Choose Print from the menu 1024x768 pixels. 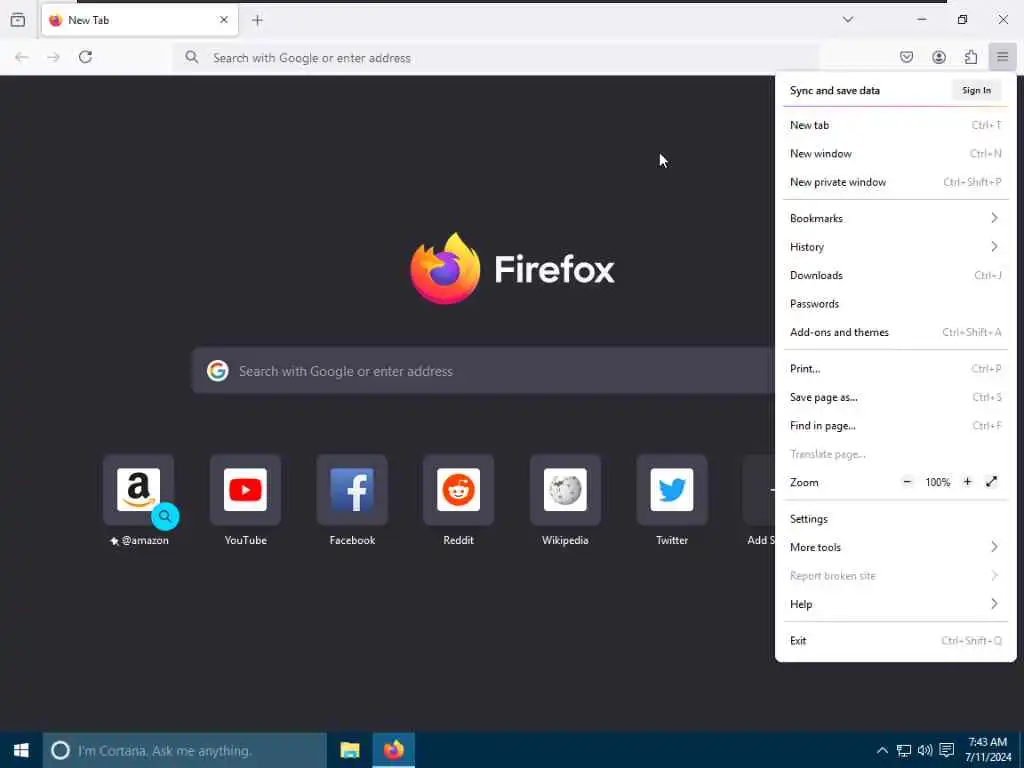click(x=895, y=368)
